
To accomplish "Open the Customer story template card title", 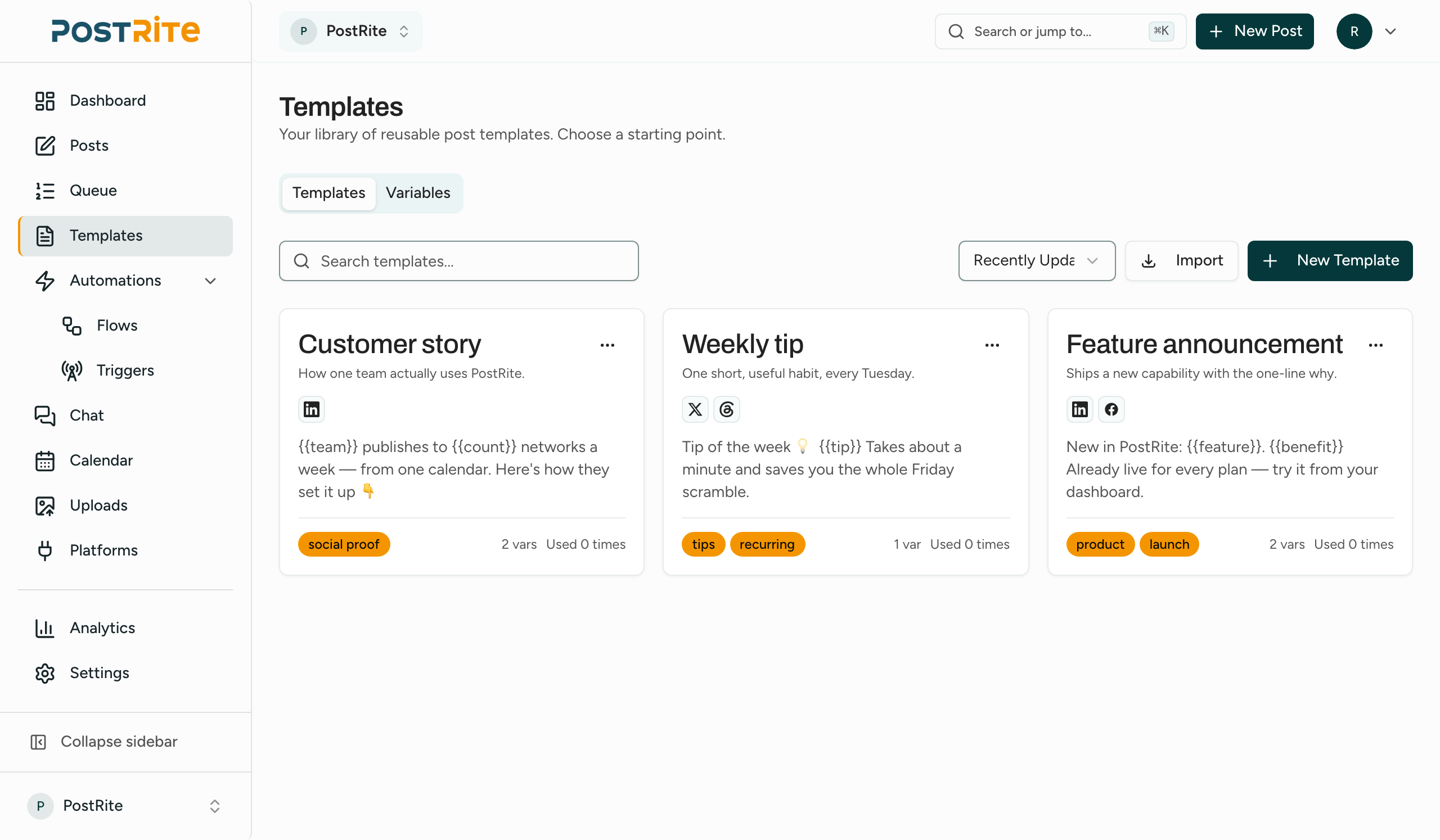I will [390, 344].
